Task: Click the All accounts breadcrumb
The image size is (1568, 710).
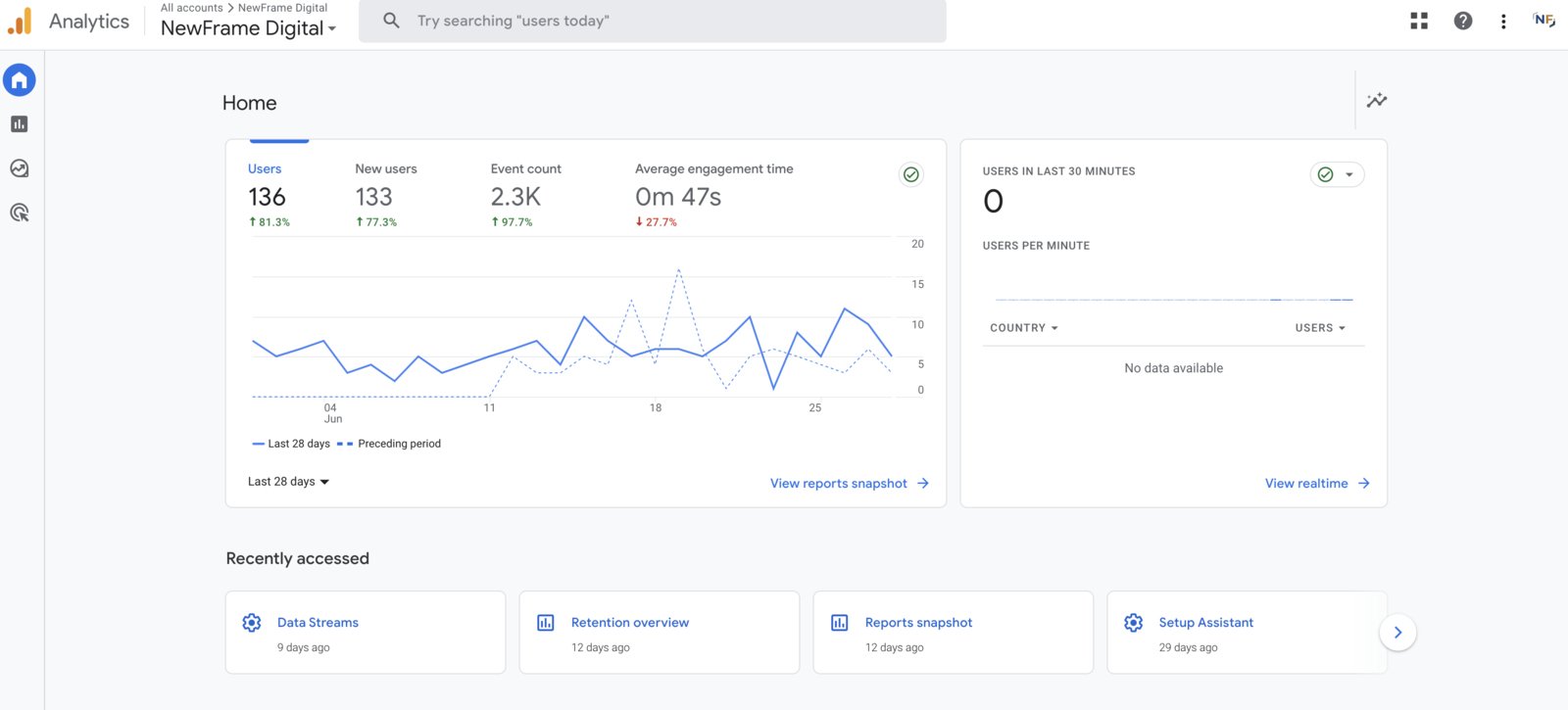Action: coord(192,8)
